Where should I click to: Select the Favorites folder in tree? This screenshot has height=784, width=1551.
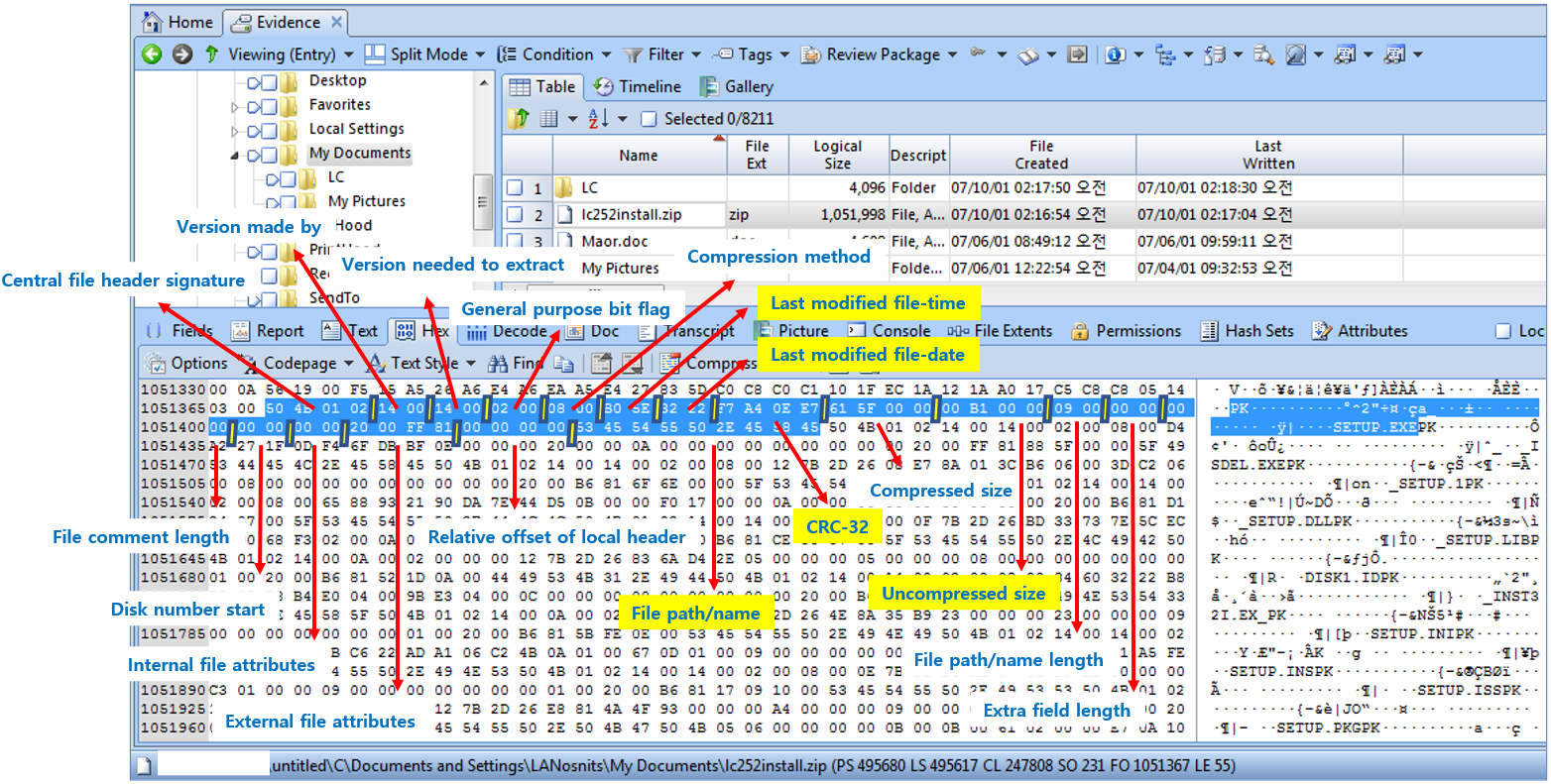[340, 104]
